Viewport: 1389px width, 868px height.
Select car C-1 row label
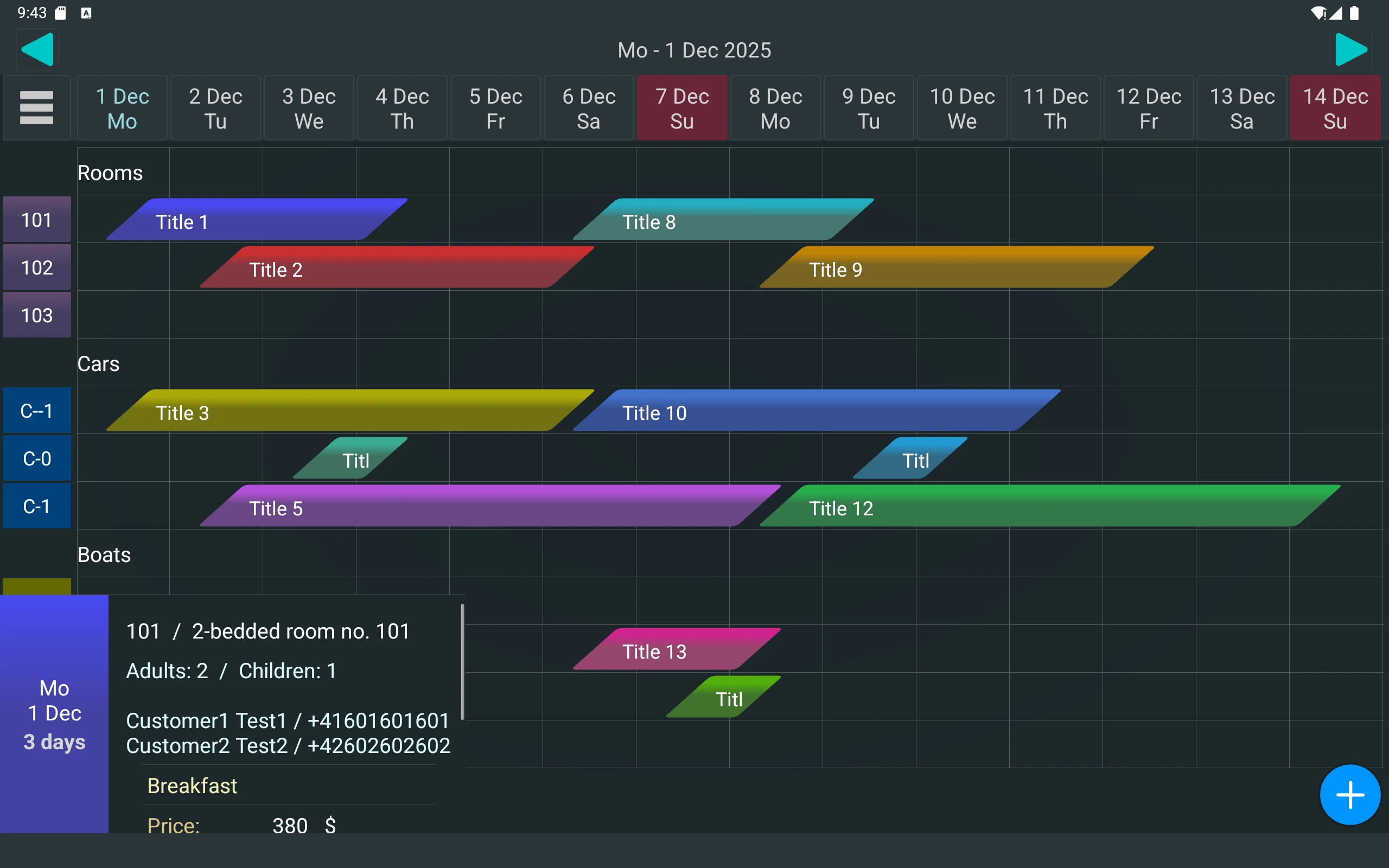click(37, 506)
